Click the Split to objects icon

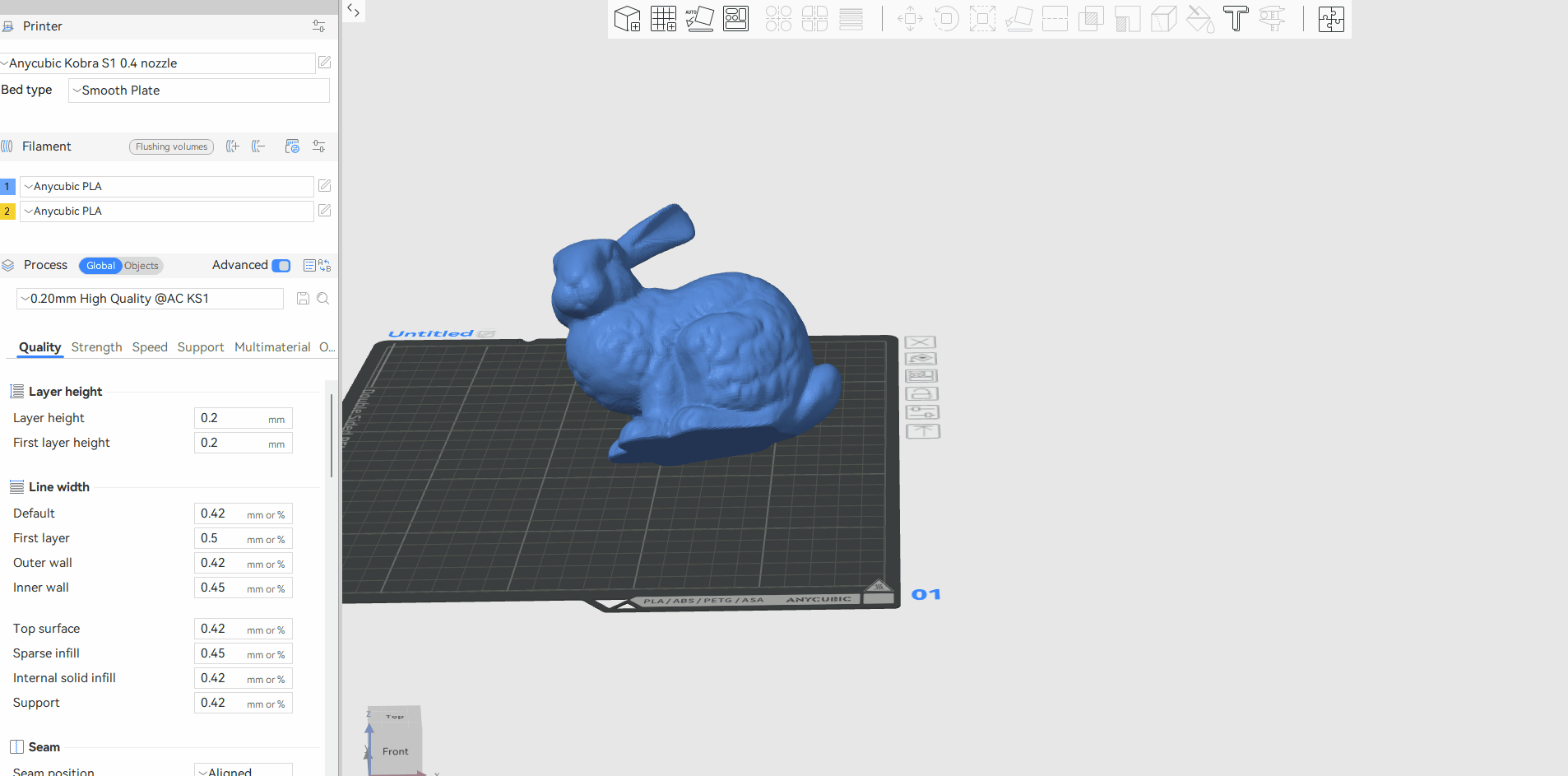pyautogui.click(x=778, y=18)
